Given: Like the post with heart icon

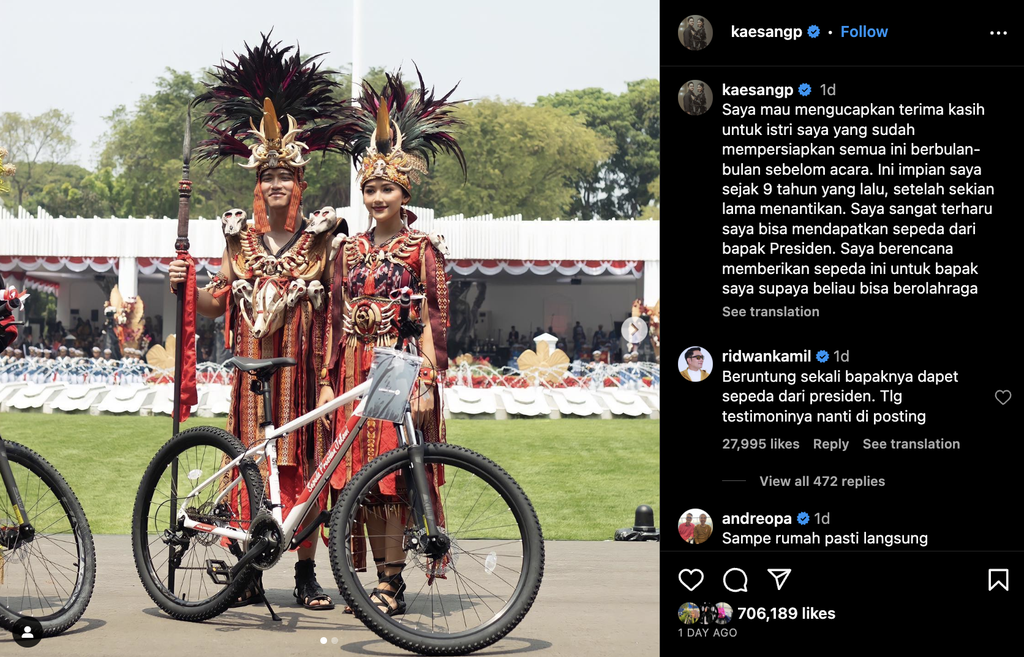Looking at the screenshot, I should (x=691, y=579).
